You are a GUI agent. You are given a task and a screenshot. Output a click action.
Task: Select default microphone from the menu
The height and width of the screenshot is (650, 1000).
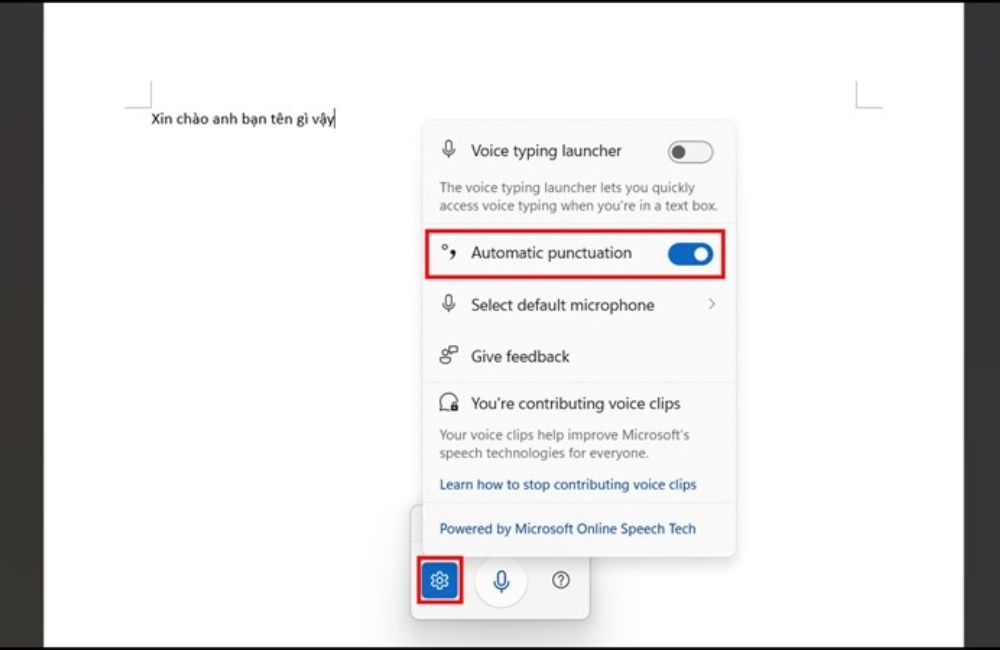point(563,304)
